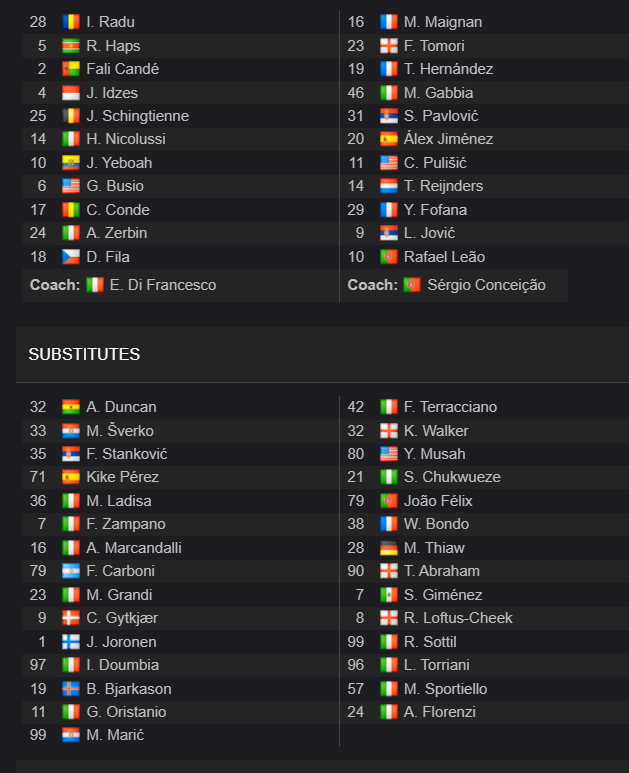Screen dimensions: 629x773
Task: Select coach Sérgio Conceição
Action: (486, 285)
